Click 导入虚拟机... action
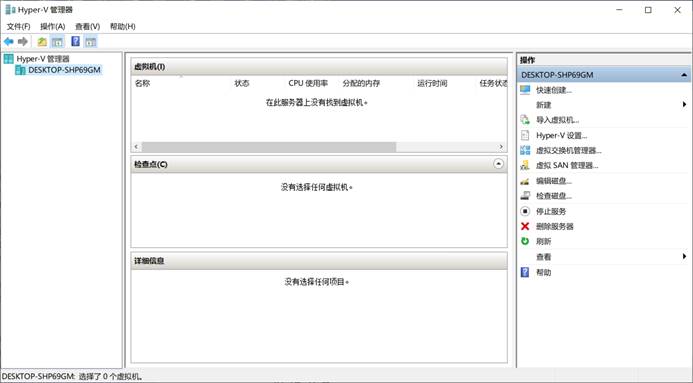Image resolution: width=693 pixels, height=383 pixels. [x=557, y=120]
